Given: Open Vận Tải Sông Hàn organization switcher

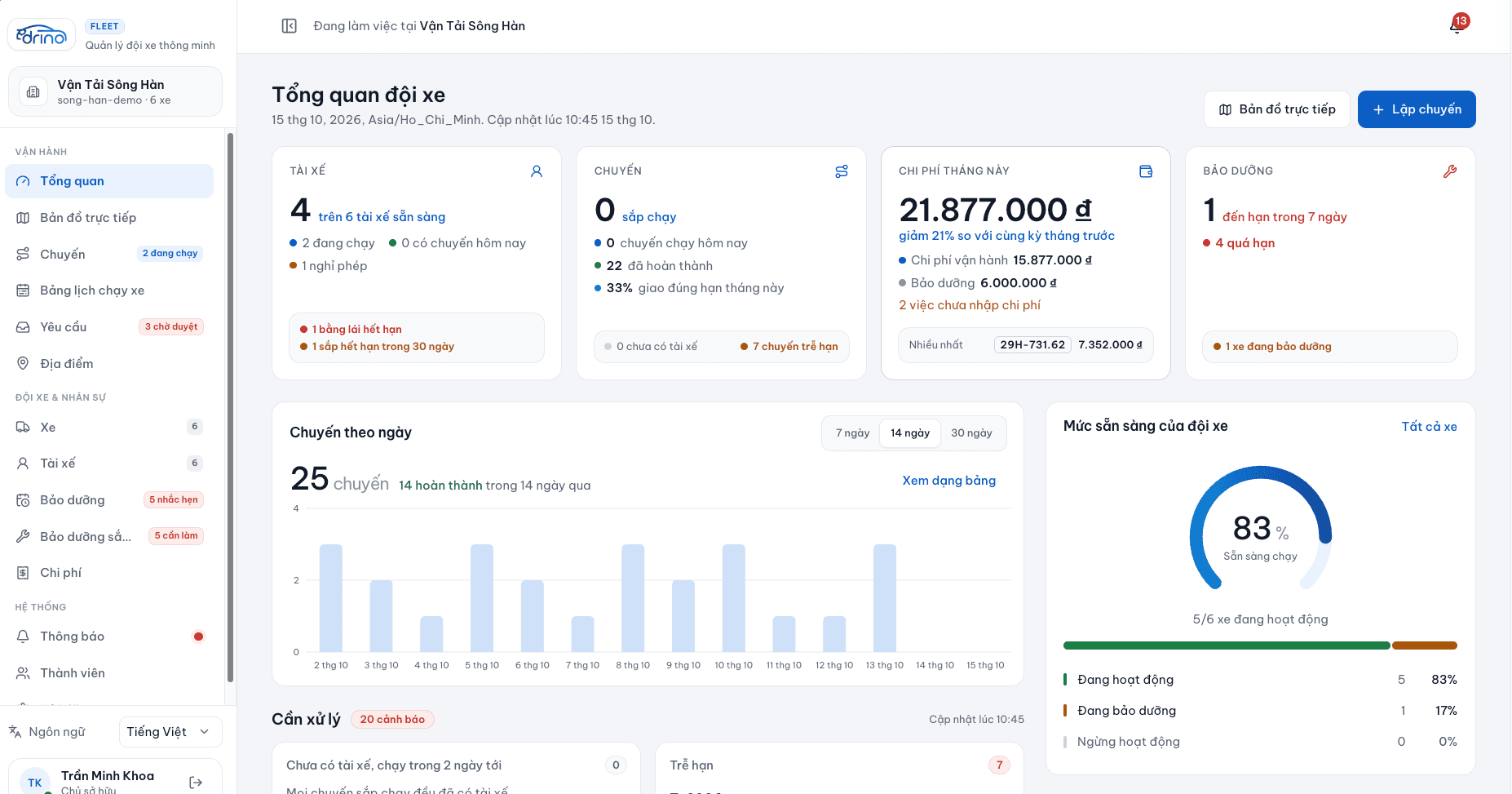Looking at the screenshot, I should [x=115, y=91].
